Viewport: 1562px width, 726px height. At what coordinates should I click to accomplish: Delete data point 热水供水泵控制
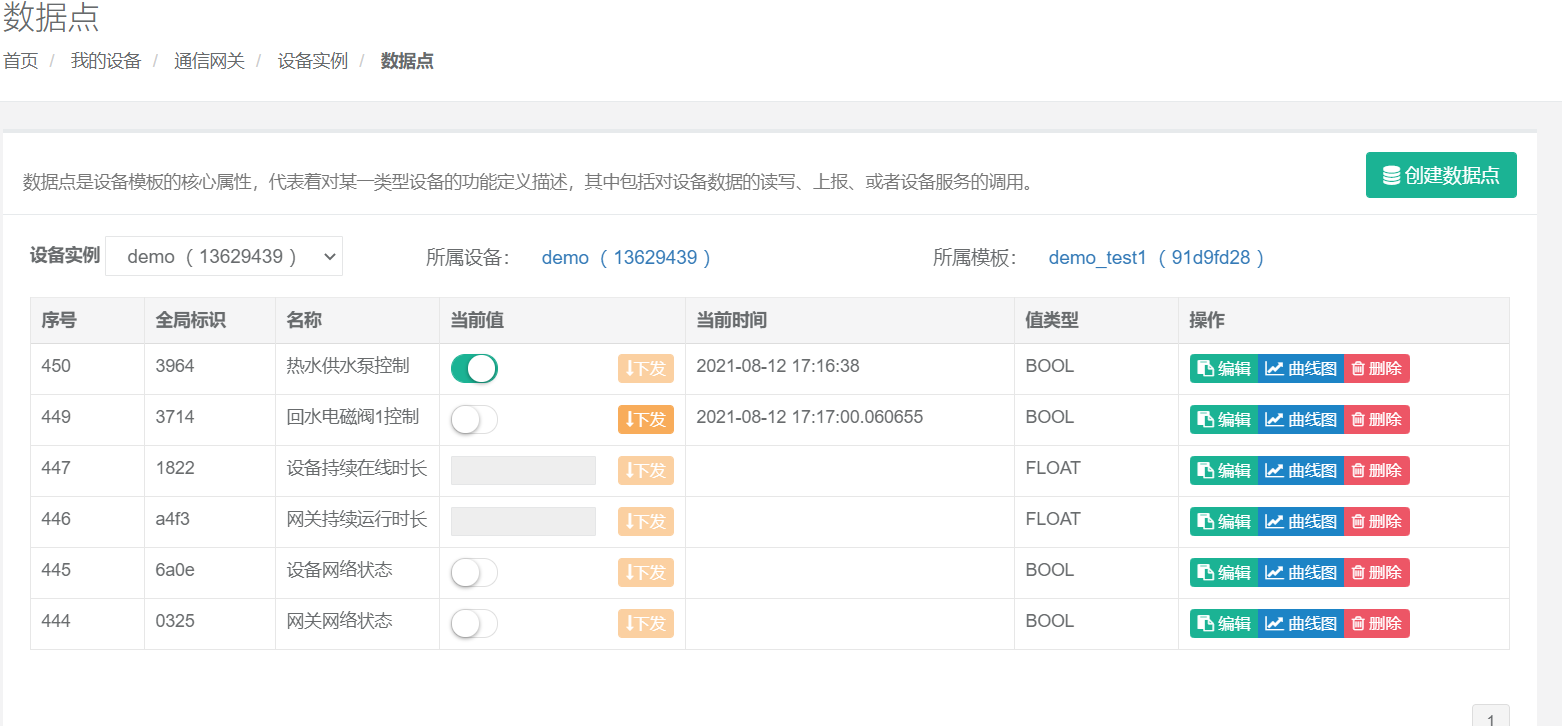[1377, 368]
